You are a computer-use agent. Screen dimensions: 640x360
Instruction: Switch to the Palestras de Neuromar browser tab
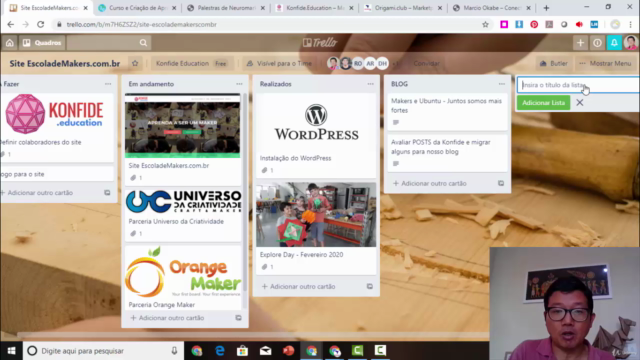[226, 8]
